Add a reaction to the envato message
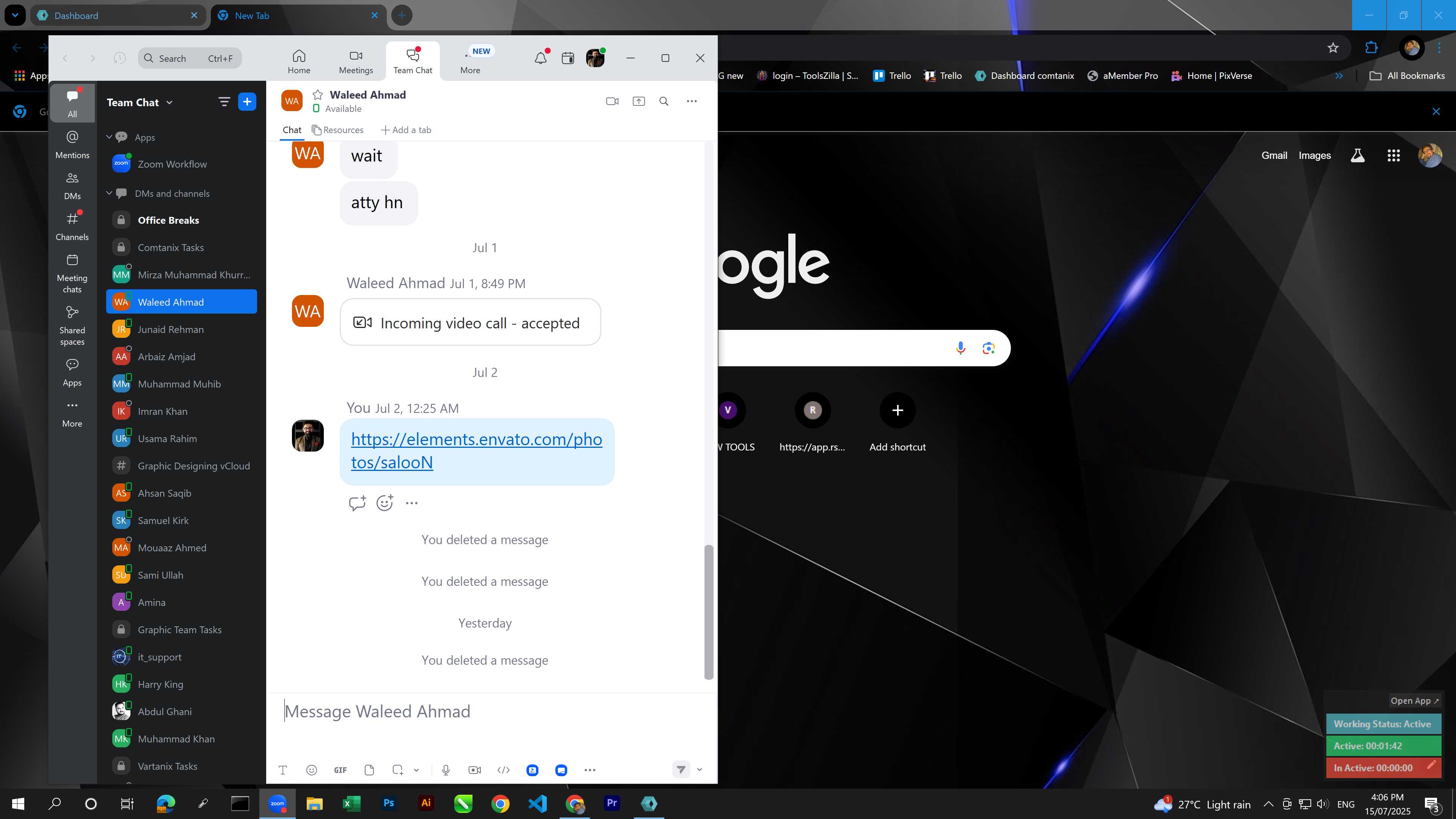This screenshot has height=819, width=1456. pyautogui.click(x=385, y=502)
